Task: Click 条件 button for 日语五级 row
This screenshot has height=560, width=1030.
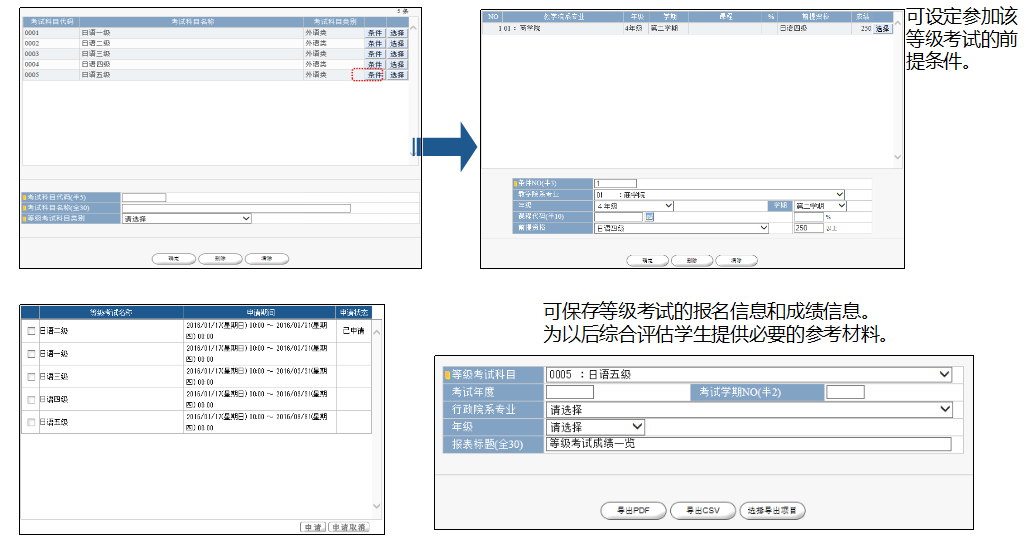Action: [374, 75]
